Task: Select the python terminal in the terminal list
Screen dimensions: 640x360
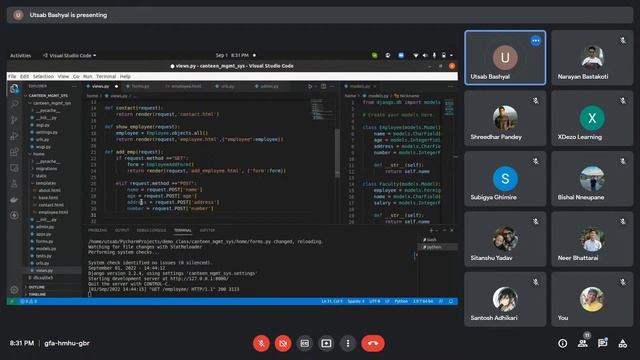Action: click(438, 247)
